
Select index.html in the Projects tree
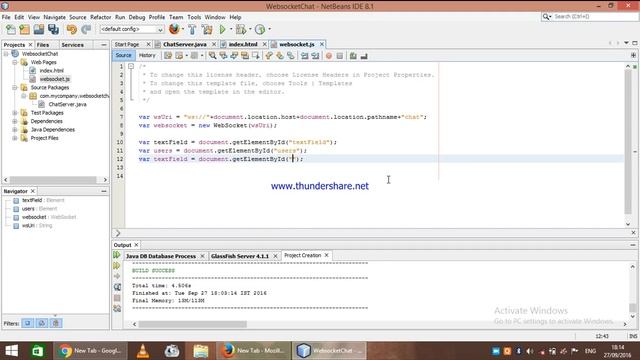coord(51,71)
